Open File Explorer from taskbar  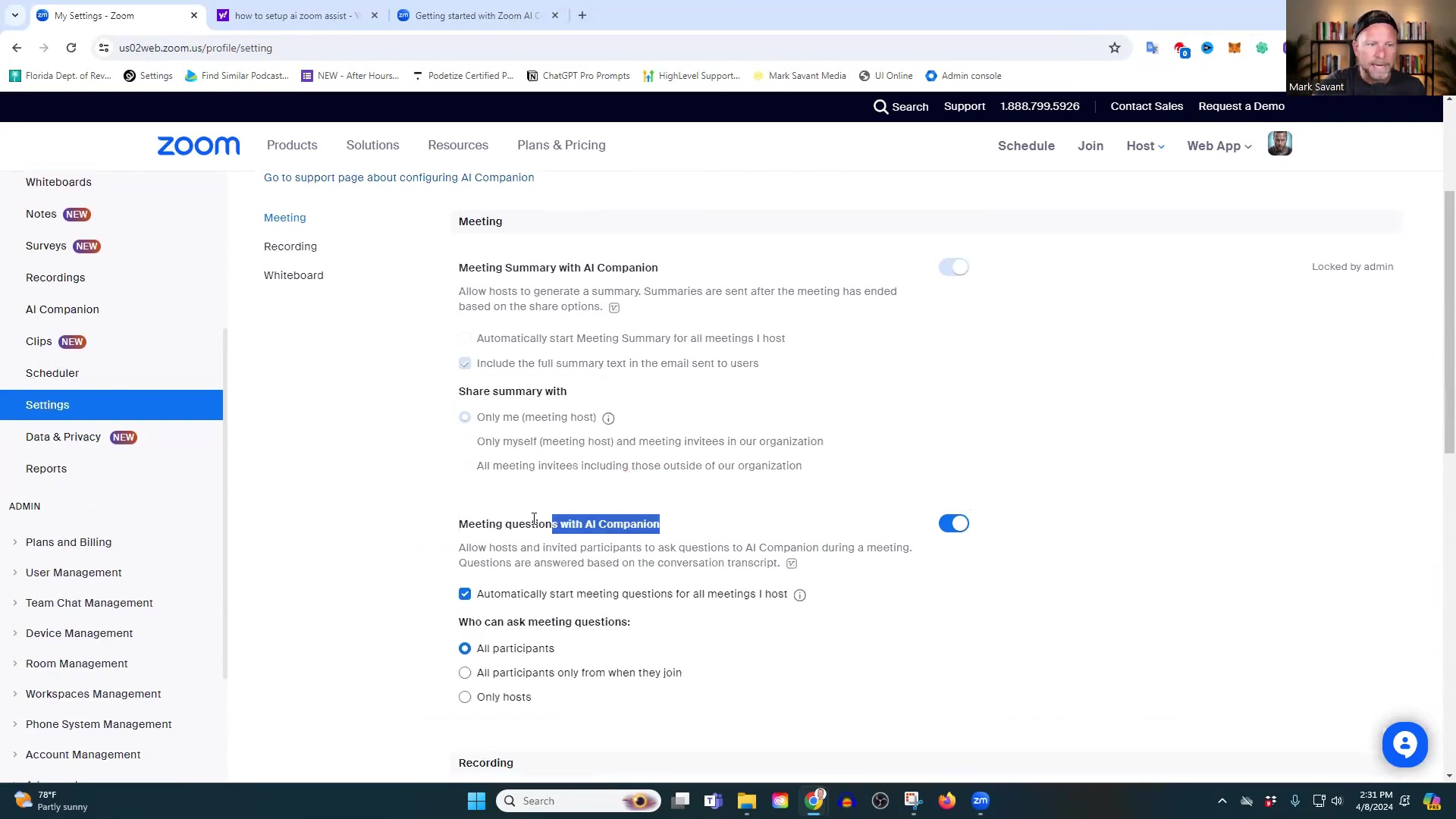(747, 801)
